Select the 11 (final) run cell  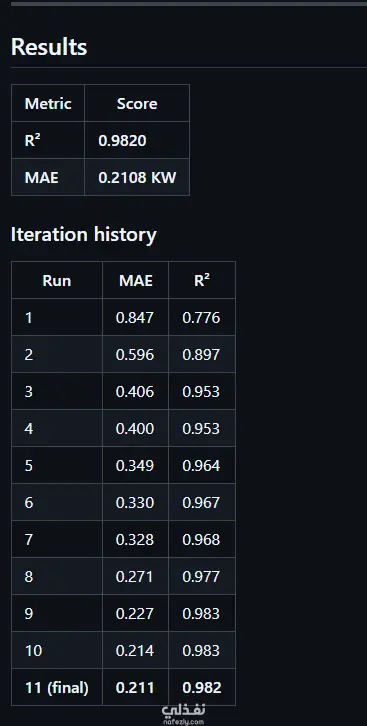point(56,688)
